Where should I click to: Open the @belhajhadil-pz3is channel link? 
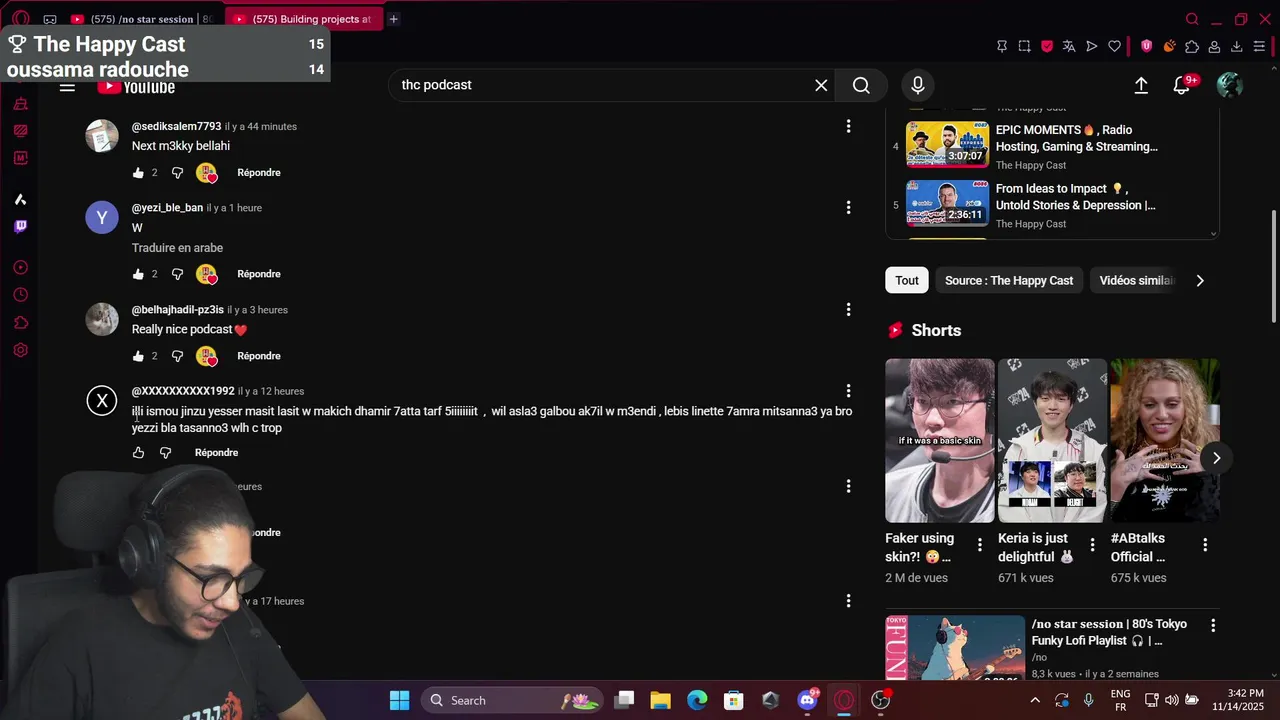point(178,310)
